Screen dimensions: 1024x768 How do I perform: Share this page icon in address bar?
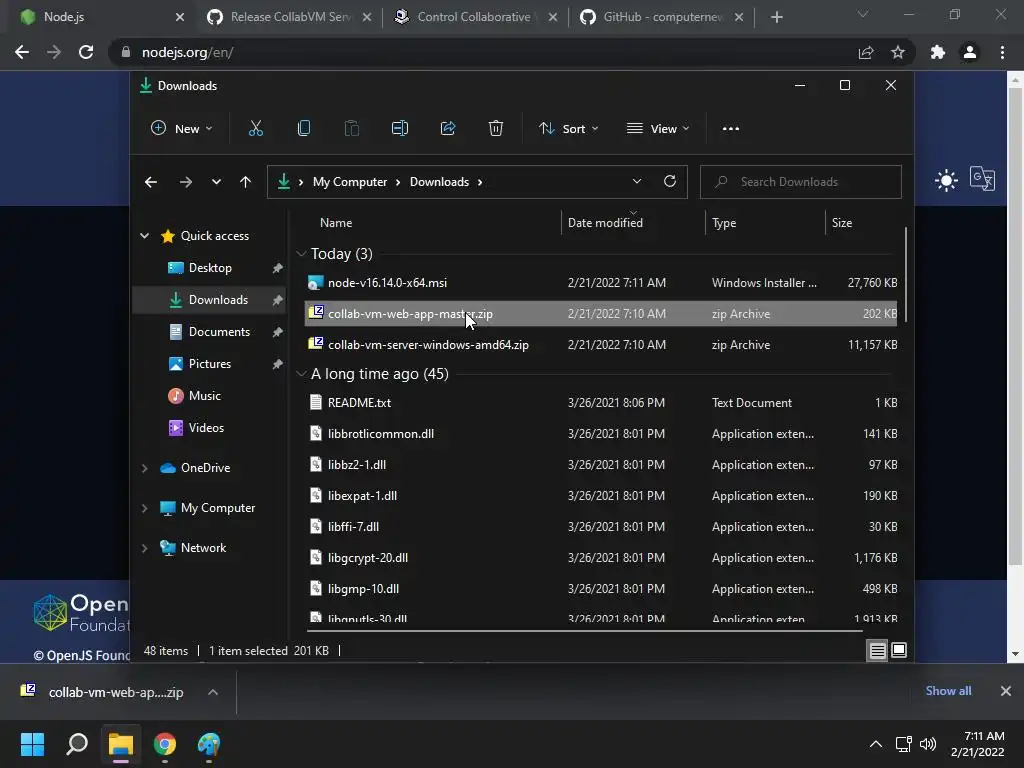pyautogui.click(x=866, y=52)
